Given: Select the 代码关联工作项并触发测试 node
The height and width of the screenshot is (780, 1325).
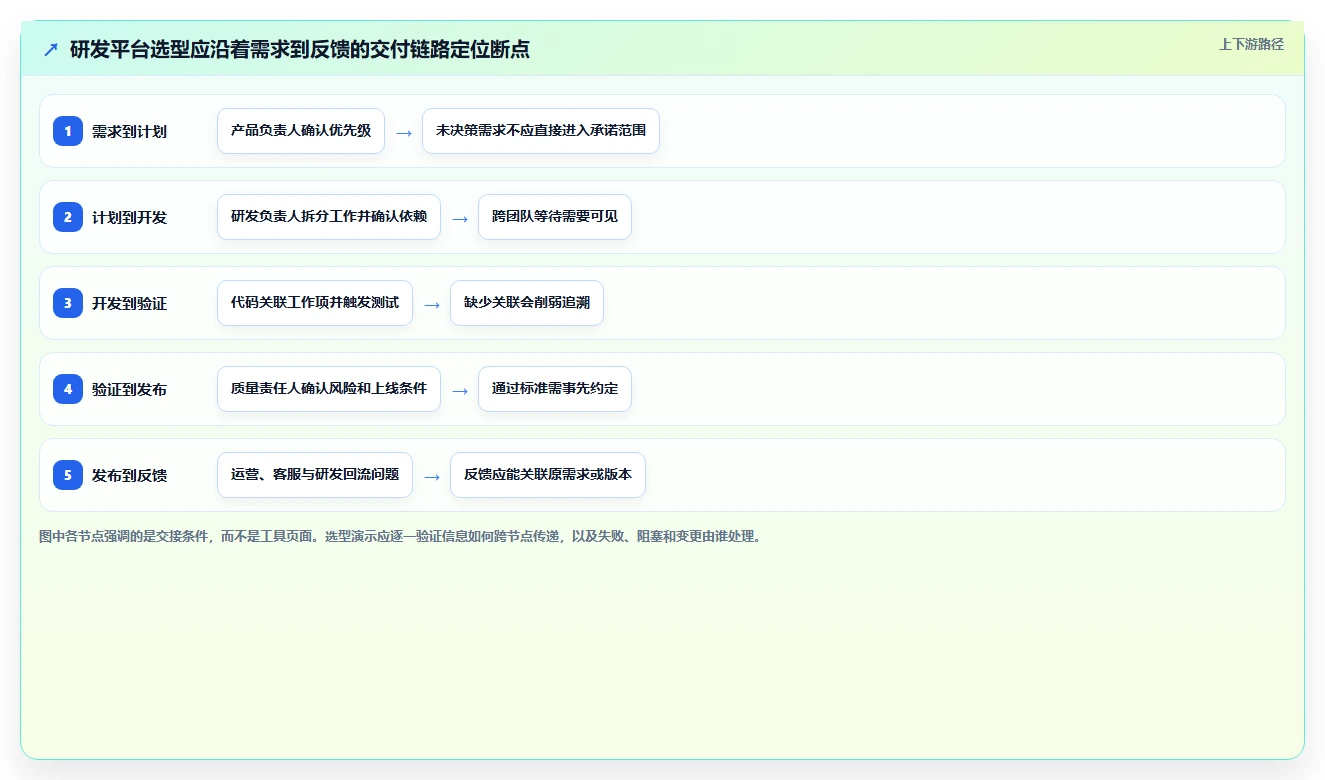Looking at the screenshot, I should [315, 303].
